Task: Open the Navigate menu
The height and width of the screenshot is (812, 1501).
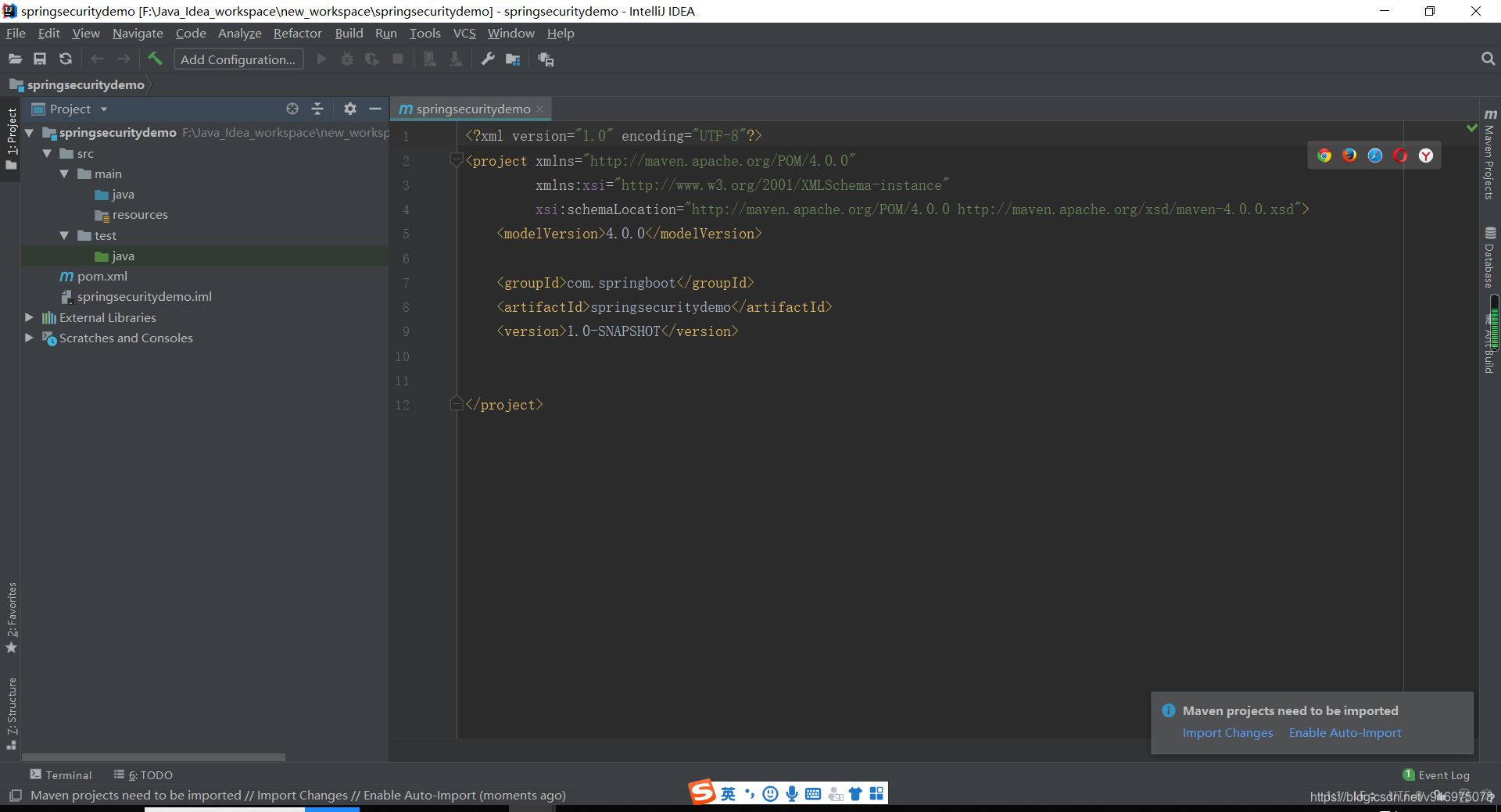Action: [138, 34]
